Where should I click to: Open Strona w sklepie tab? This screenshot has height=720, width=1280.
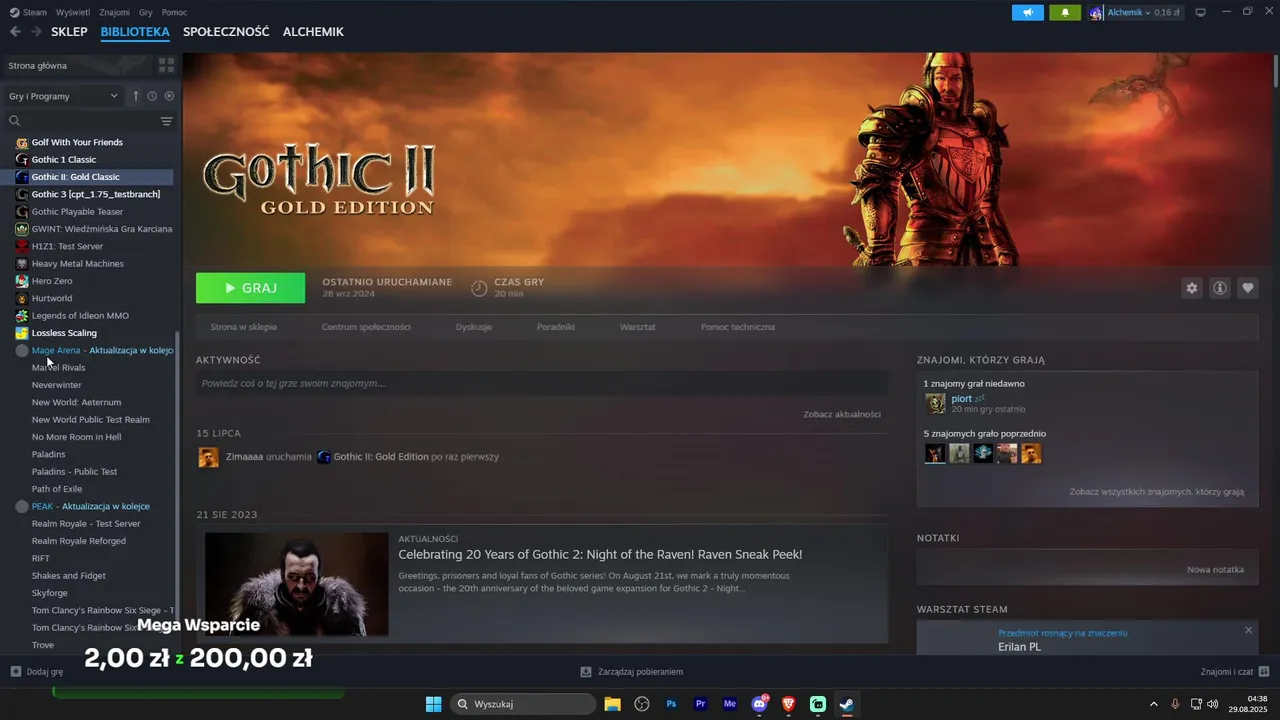(243, 327)
